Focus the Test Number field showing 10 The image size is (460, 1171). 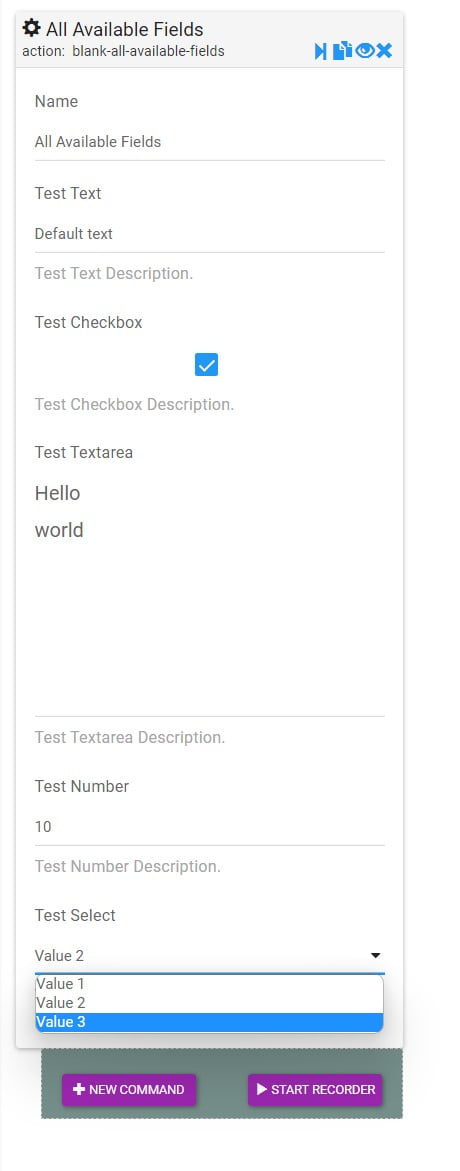[x=209, y=827]
